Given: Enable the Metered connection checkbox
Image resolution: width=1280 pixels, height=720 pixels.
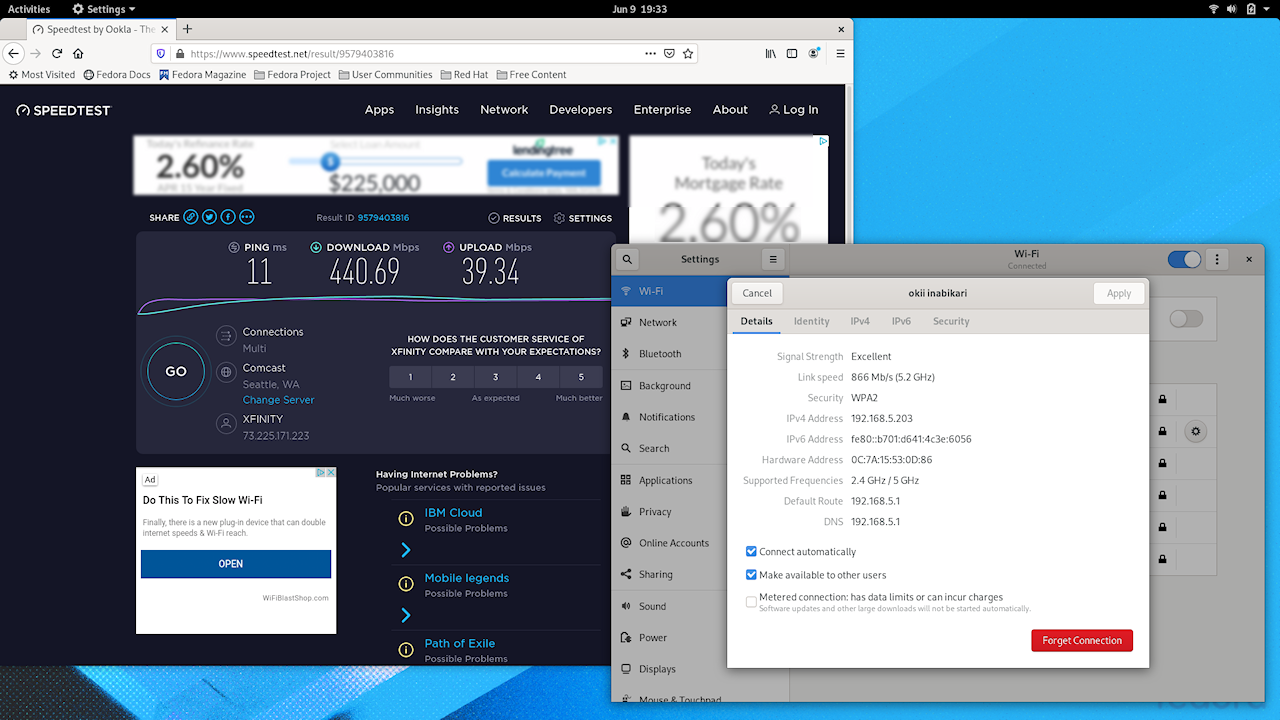Looking at the screenshot, I should coord(751,601).
